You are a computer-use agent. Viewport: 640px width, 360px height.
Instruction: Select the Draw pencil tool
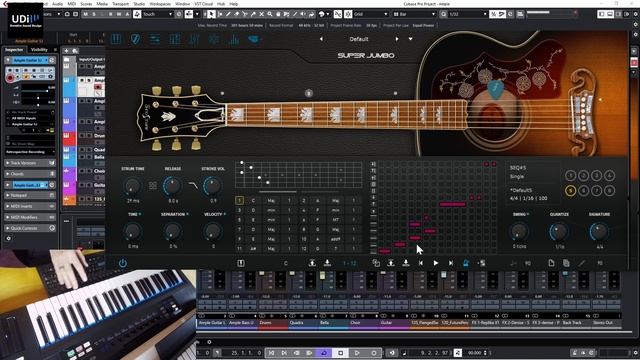228,14
